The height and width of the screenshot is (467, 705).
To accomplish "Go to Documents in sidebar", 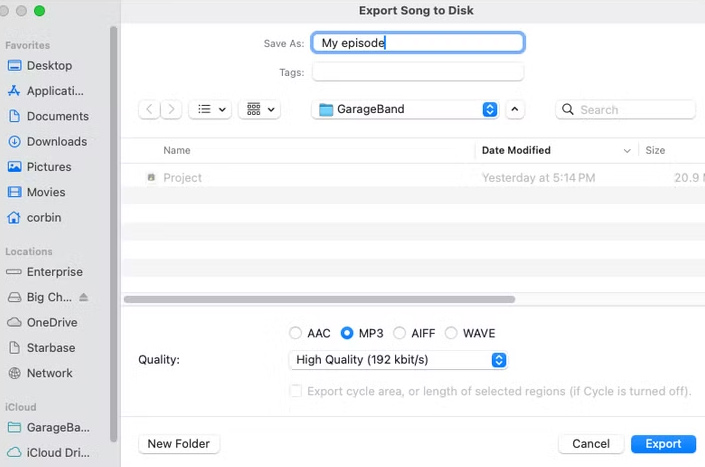I will (48, 116).
